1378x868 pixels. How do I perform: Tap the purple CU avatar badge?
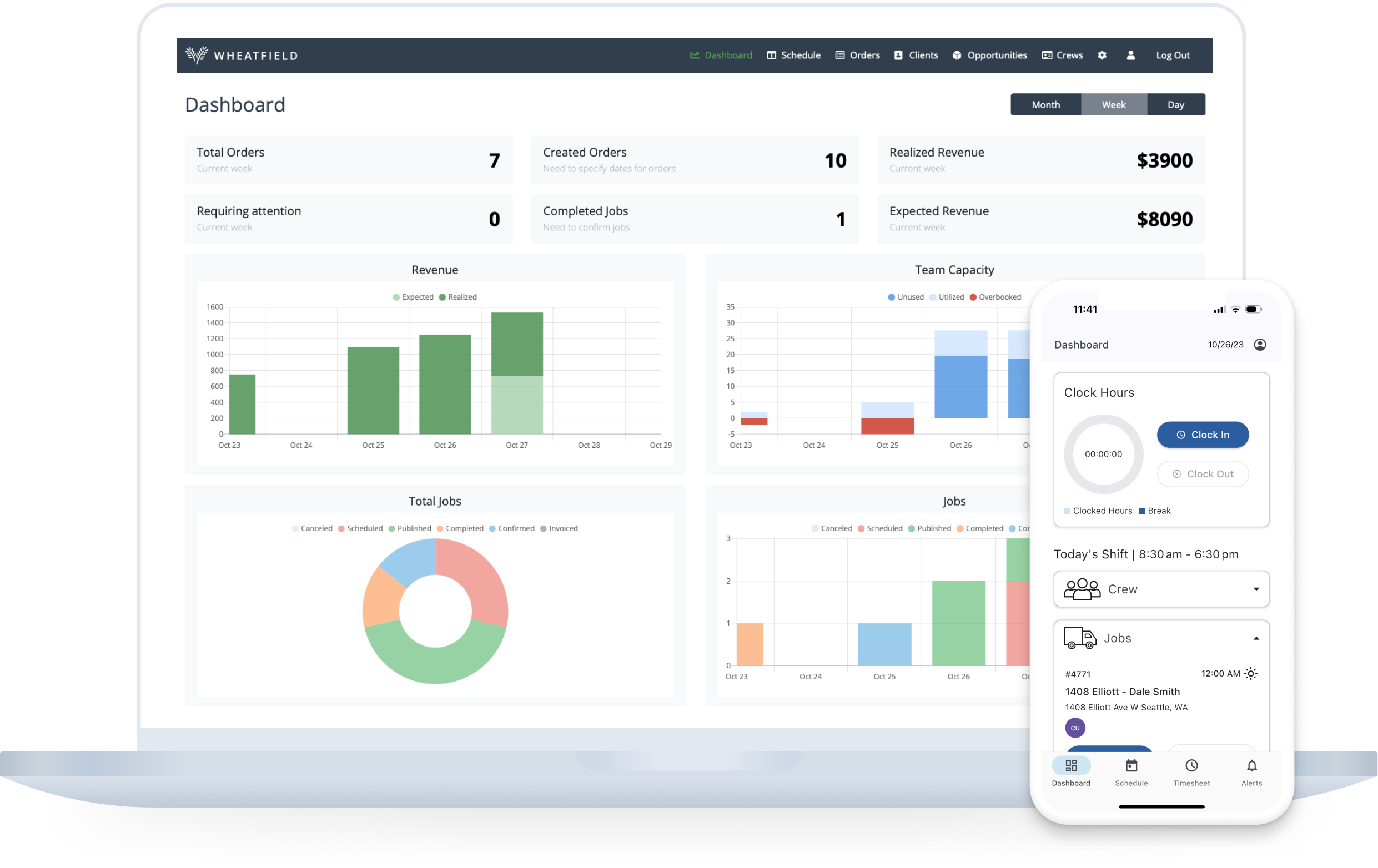point(1075,728)
